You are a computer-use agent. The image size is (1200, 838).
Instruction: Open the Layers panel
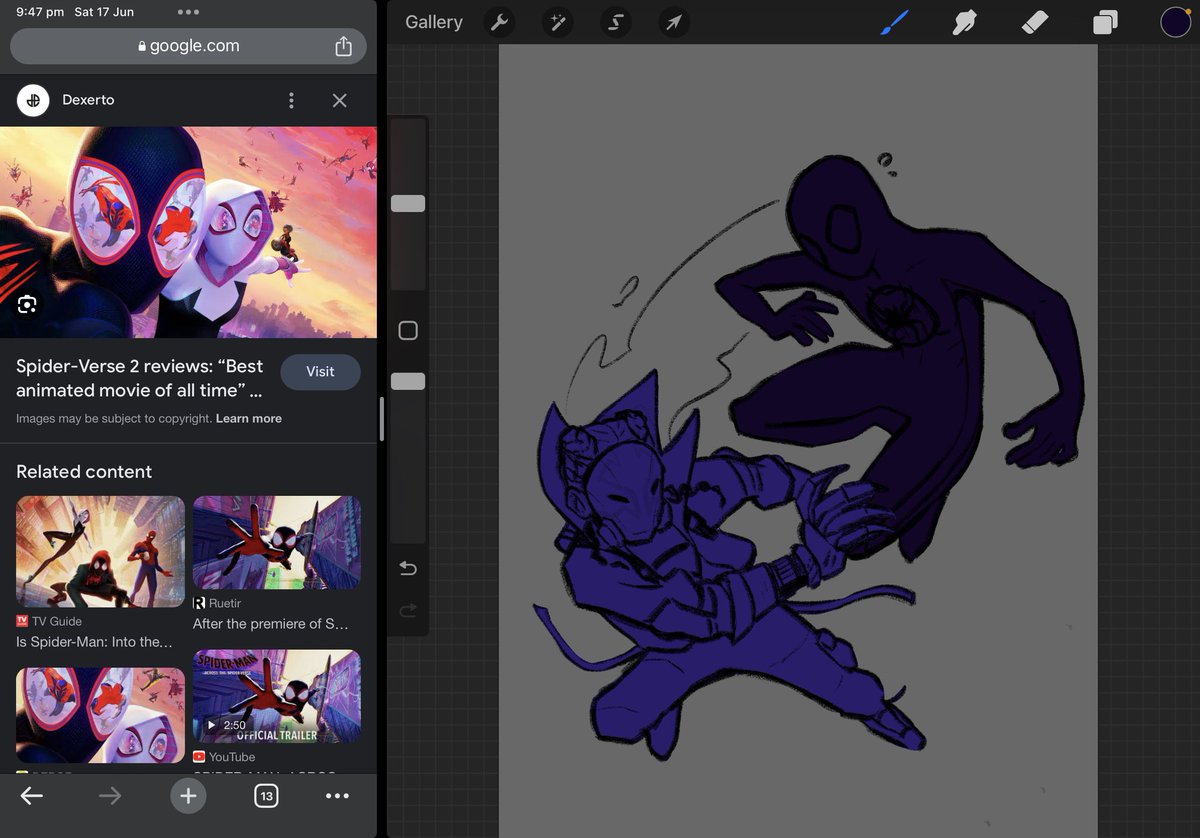point(1105,22)
